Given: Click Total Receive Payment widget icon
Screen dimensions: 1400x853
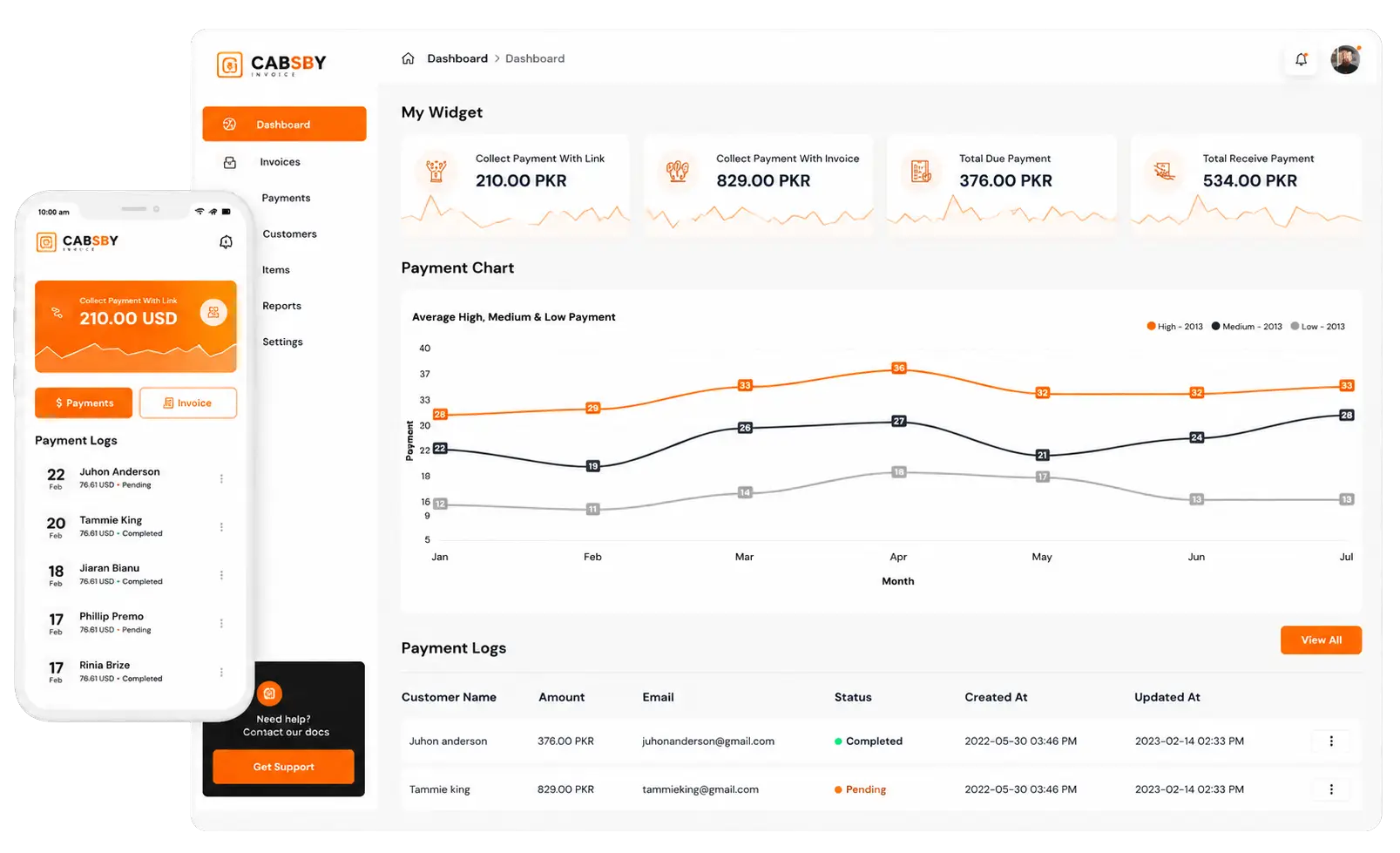Looking at the screenshot, I should 1165,171.
